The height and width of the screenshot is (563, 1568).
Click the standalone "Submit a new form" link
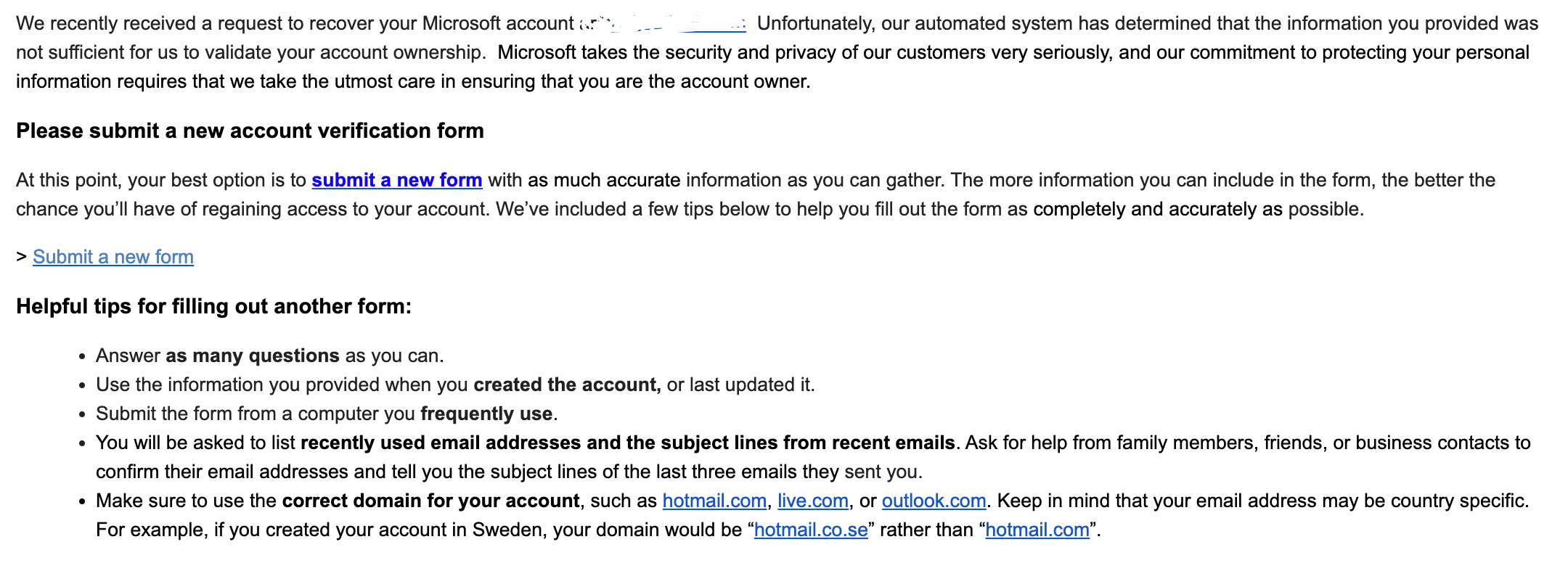point(113,257)
